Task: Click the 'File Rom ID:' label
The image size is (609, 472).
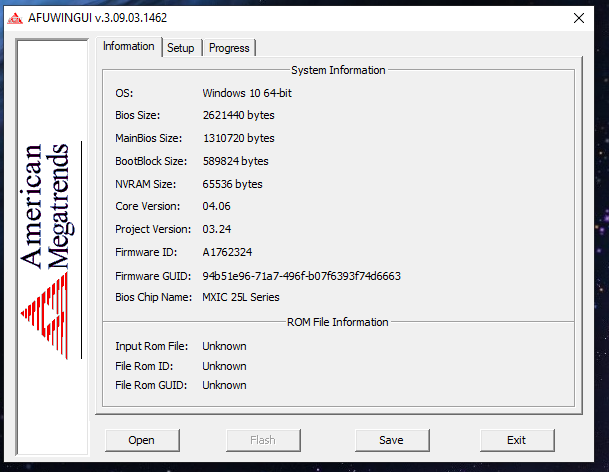Action: tap(144, 366)
